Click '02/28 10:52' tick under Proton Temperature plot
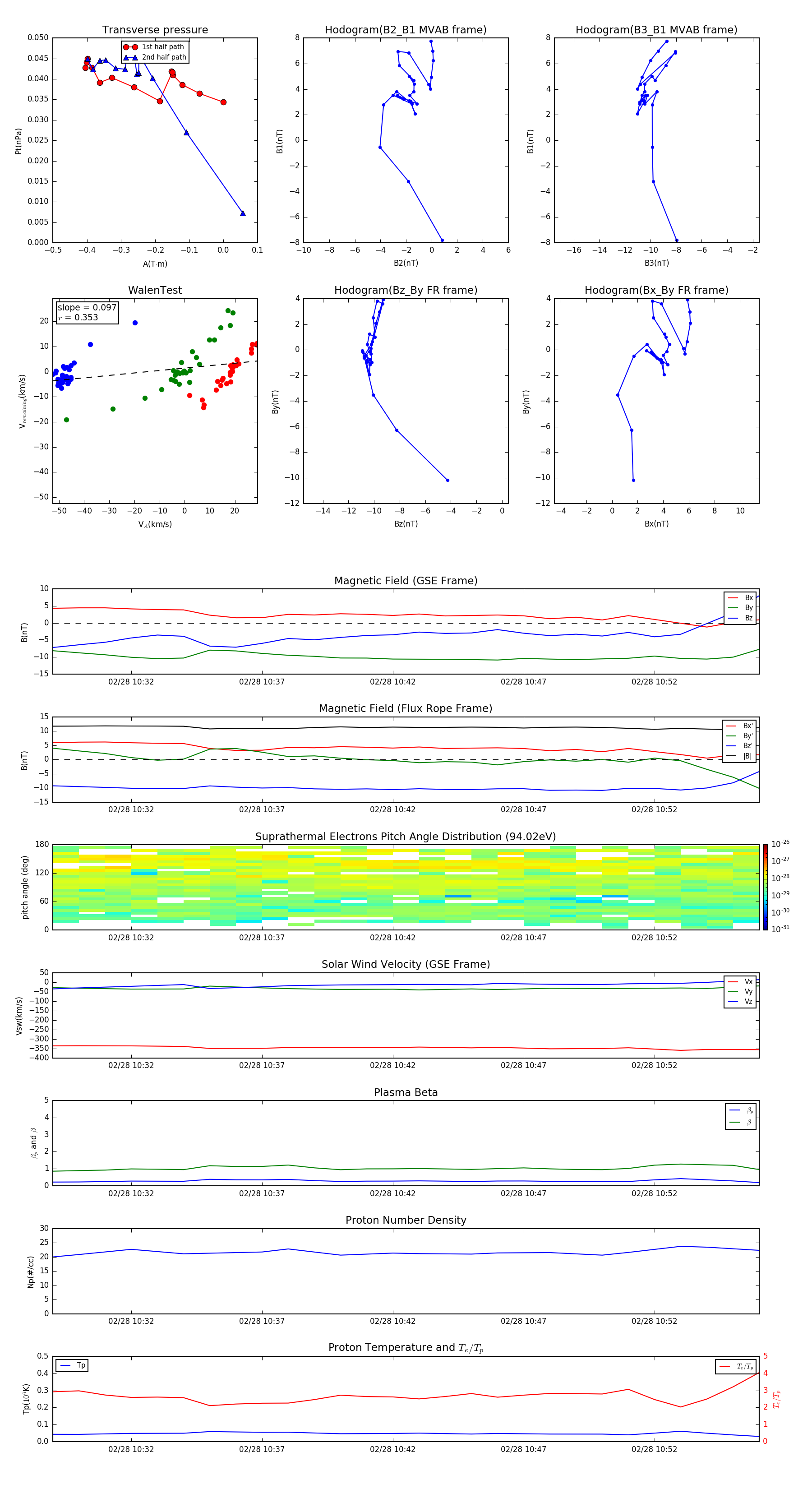 pyautogui.click(x=654, y=1449)
